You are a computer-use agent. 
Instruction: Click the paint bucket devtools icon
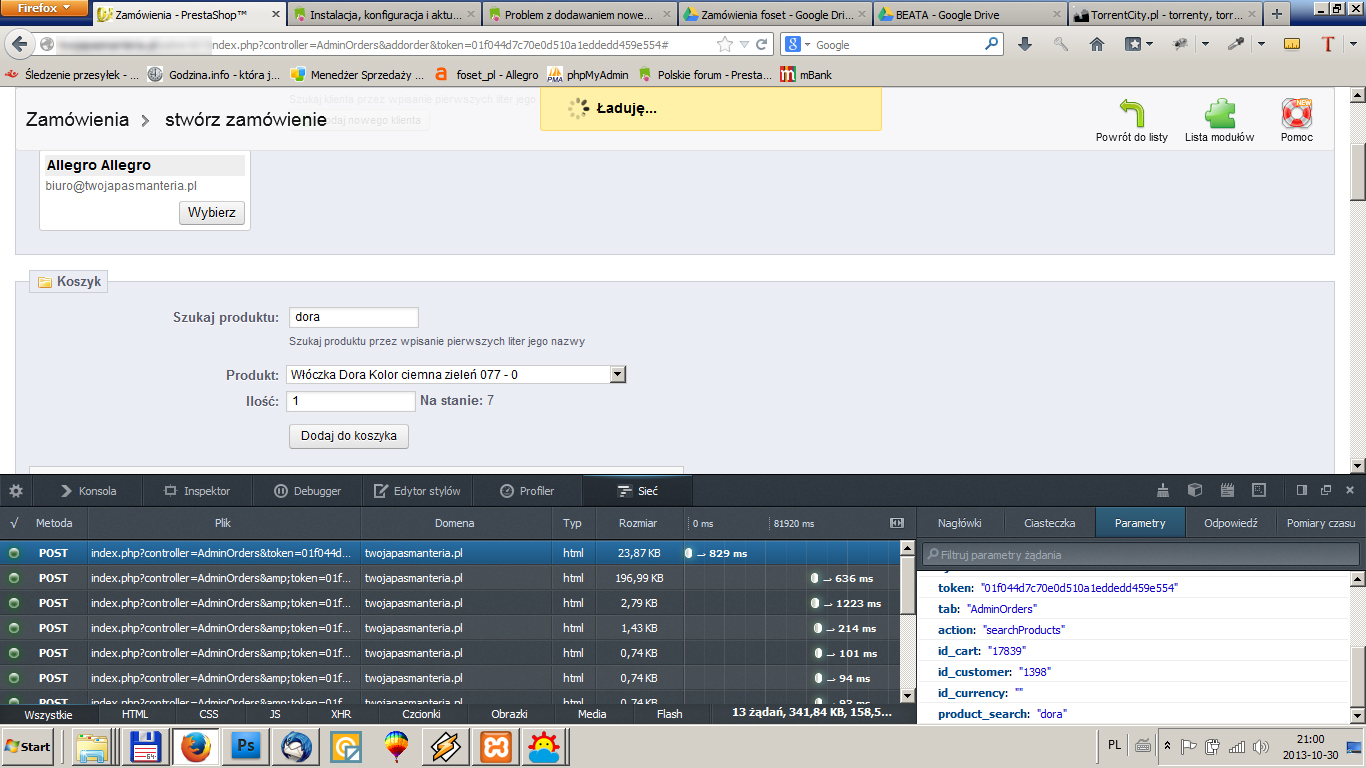pos(1163,490)
